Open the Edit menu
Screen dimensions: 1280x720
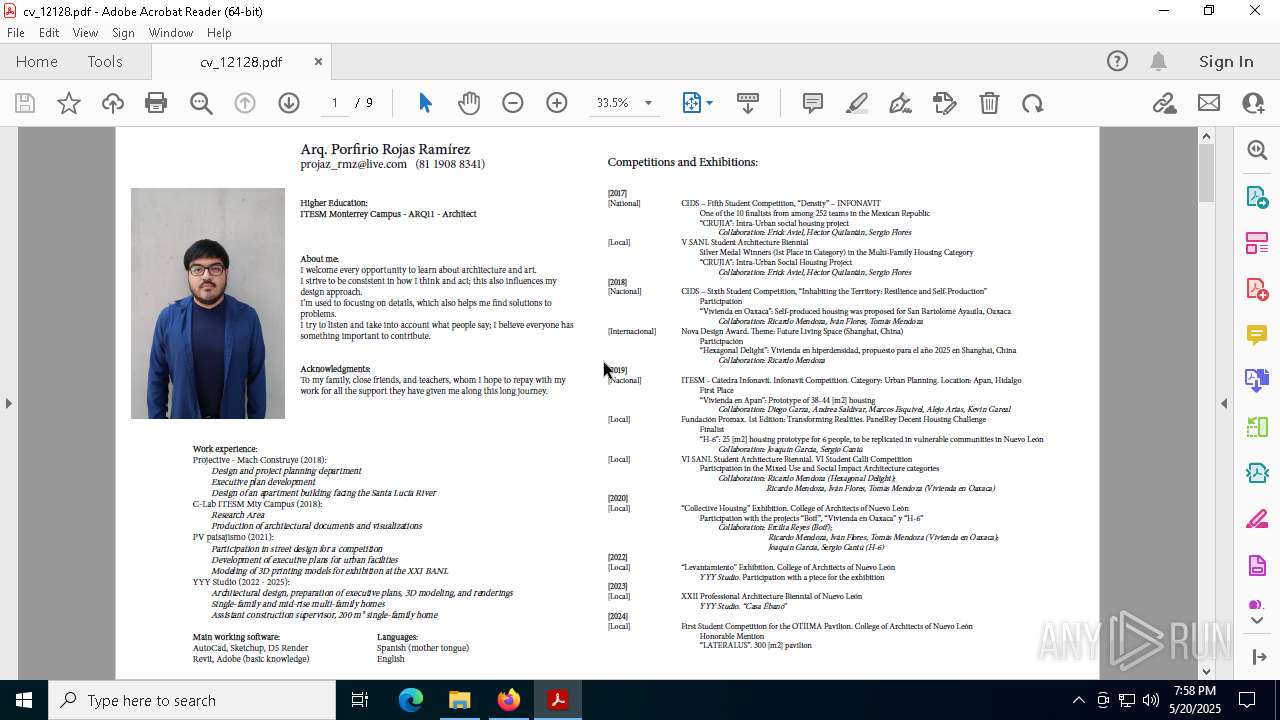click(x=49, y=33)
